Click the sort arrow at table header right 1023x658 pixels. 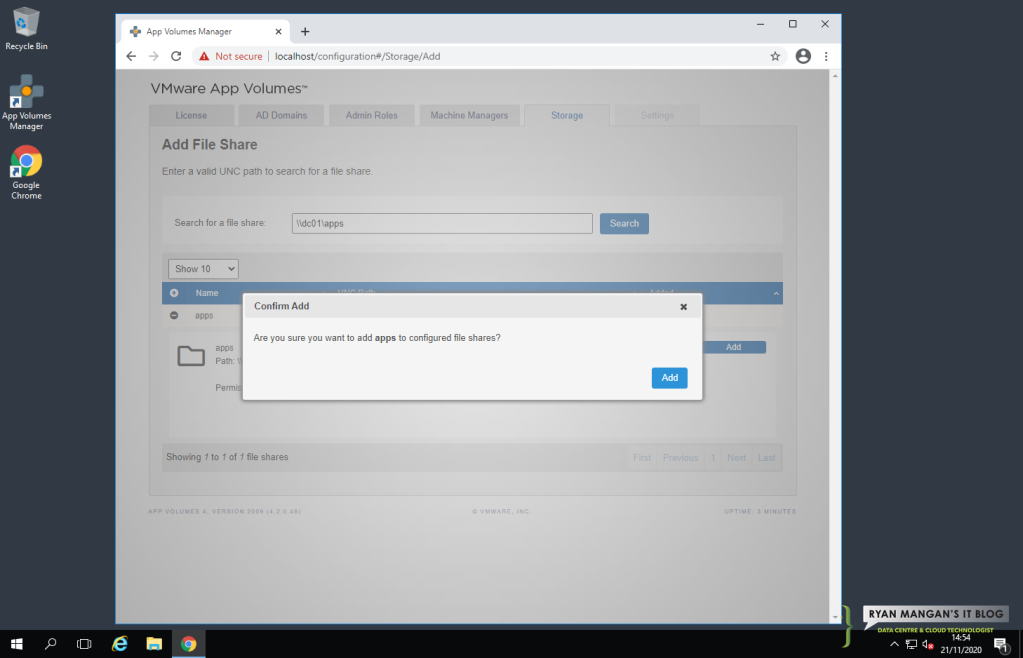(776, 293)
